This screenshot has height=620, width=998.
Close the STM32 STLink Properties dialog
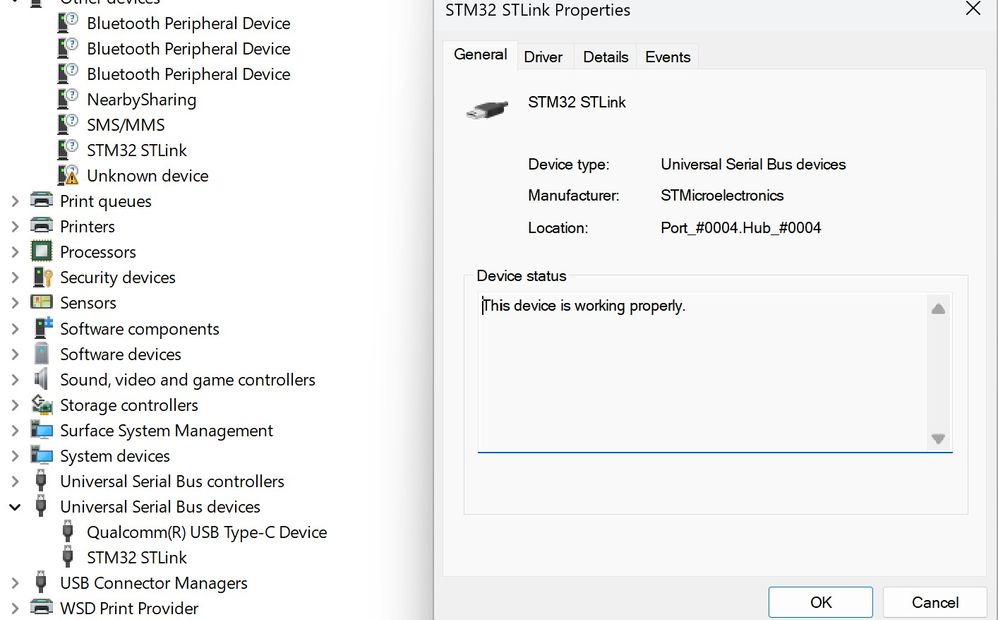pos(973,9)
